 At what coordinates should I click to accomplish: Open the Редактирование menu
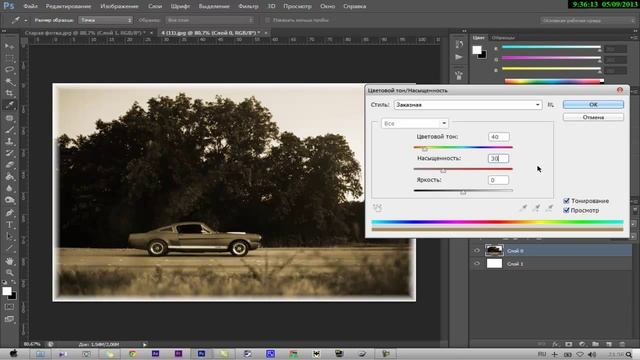click(x=68, y=6)
